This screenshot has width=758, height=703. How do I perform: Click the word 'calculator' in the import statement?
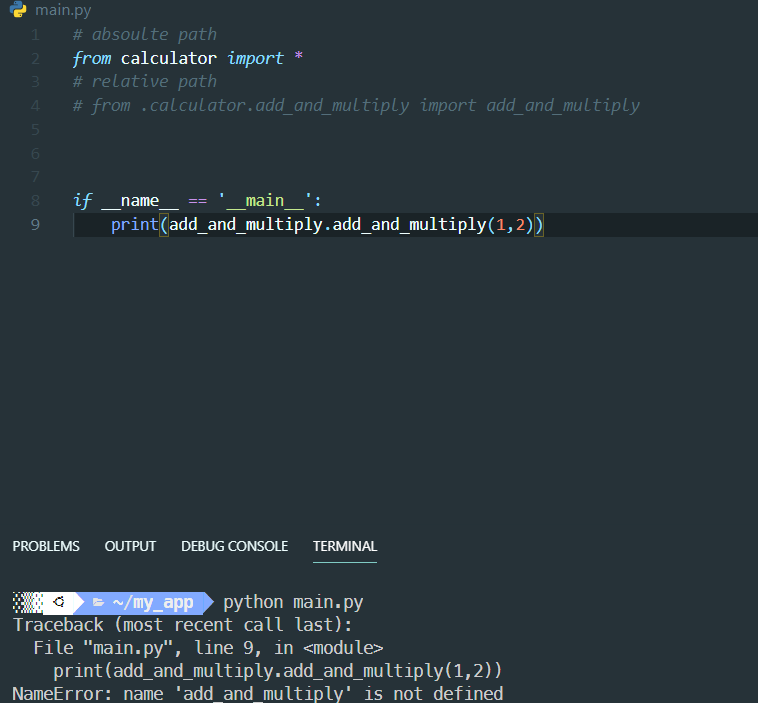[x=168, y=58]
